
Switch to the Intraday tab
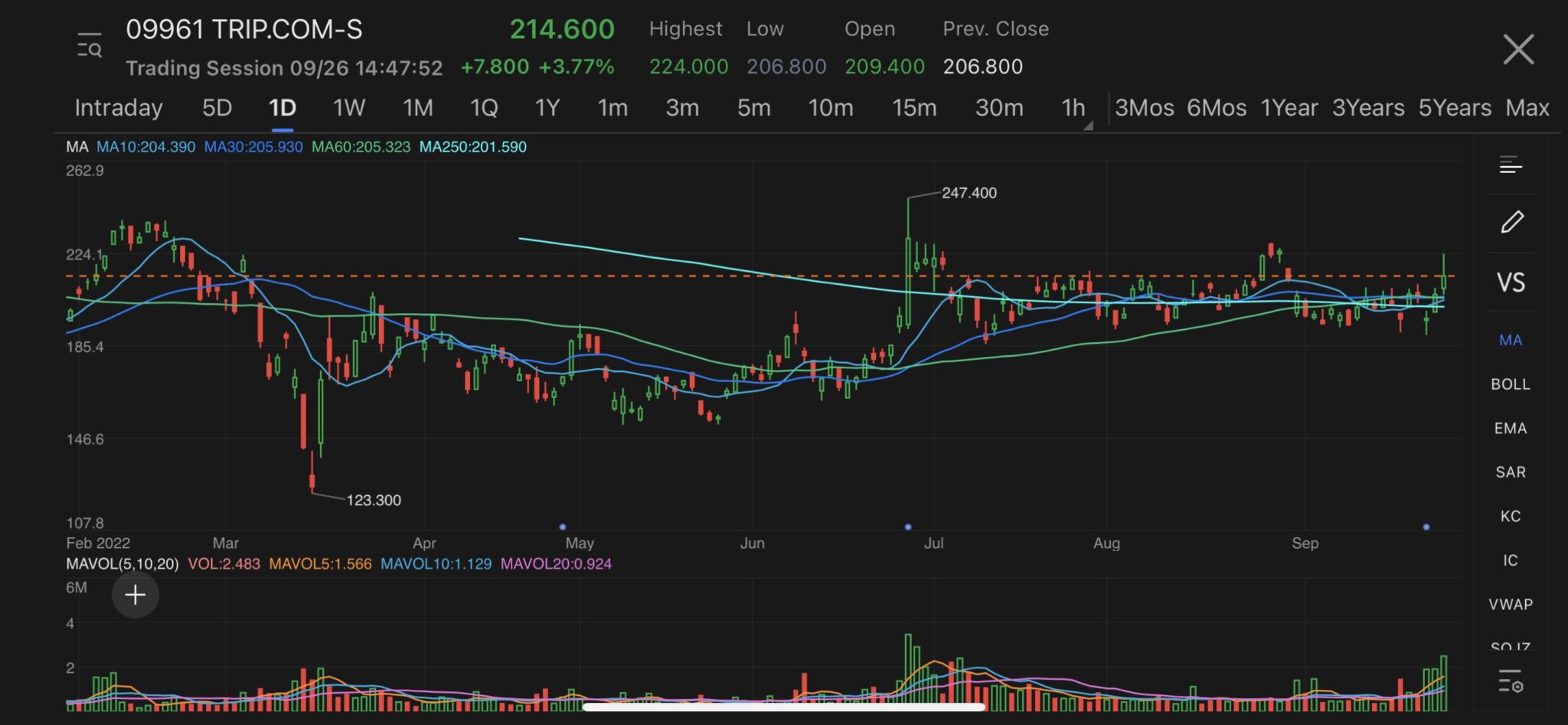(119, 108)
